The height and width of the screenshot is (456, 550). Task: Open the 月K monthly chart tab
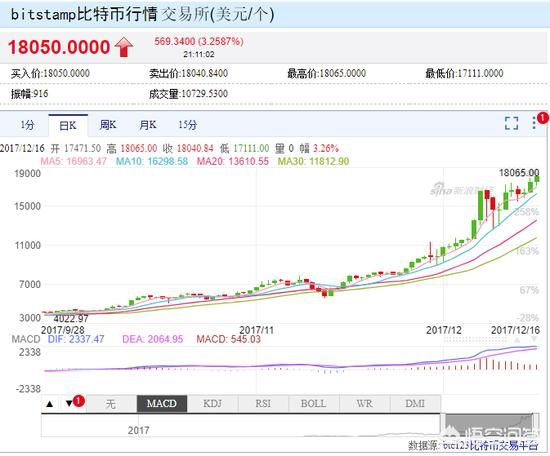coord(148,125)
